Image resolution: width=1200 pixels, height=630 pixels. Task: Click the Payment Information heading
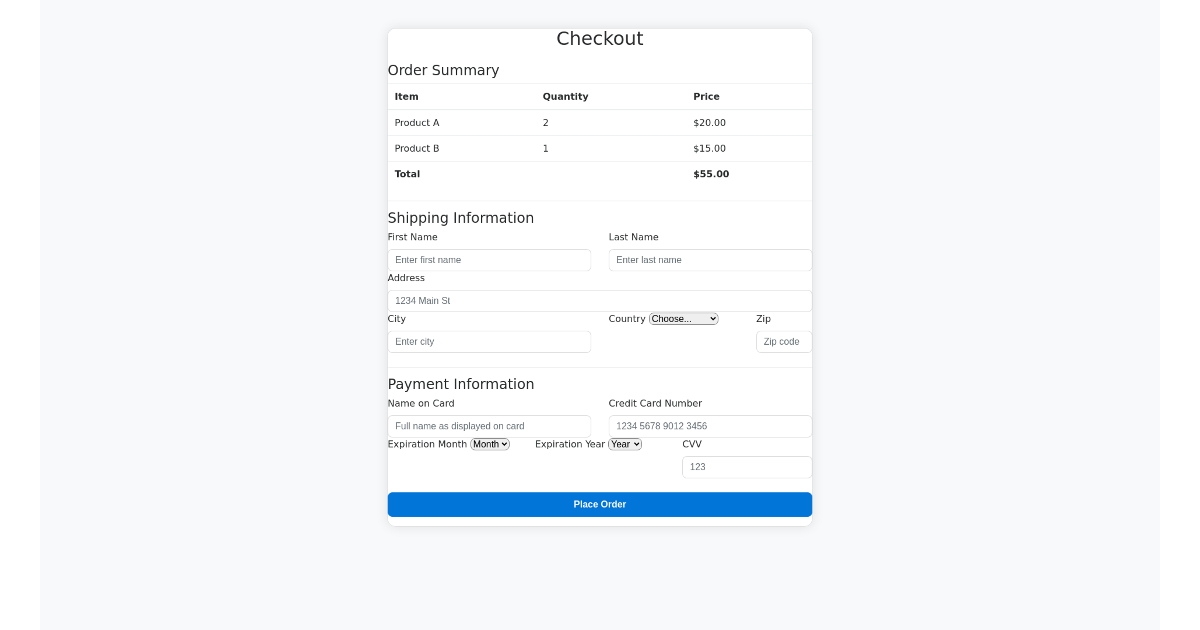(x=461, y=383)
